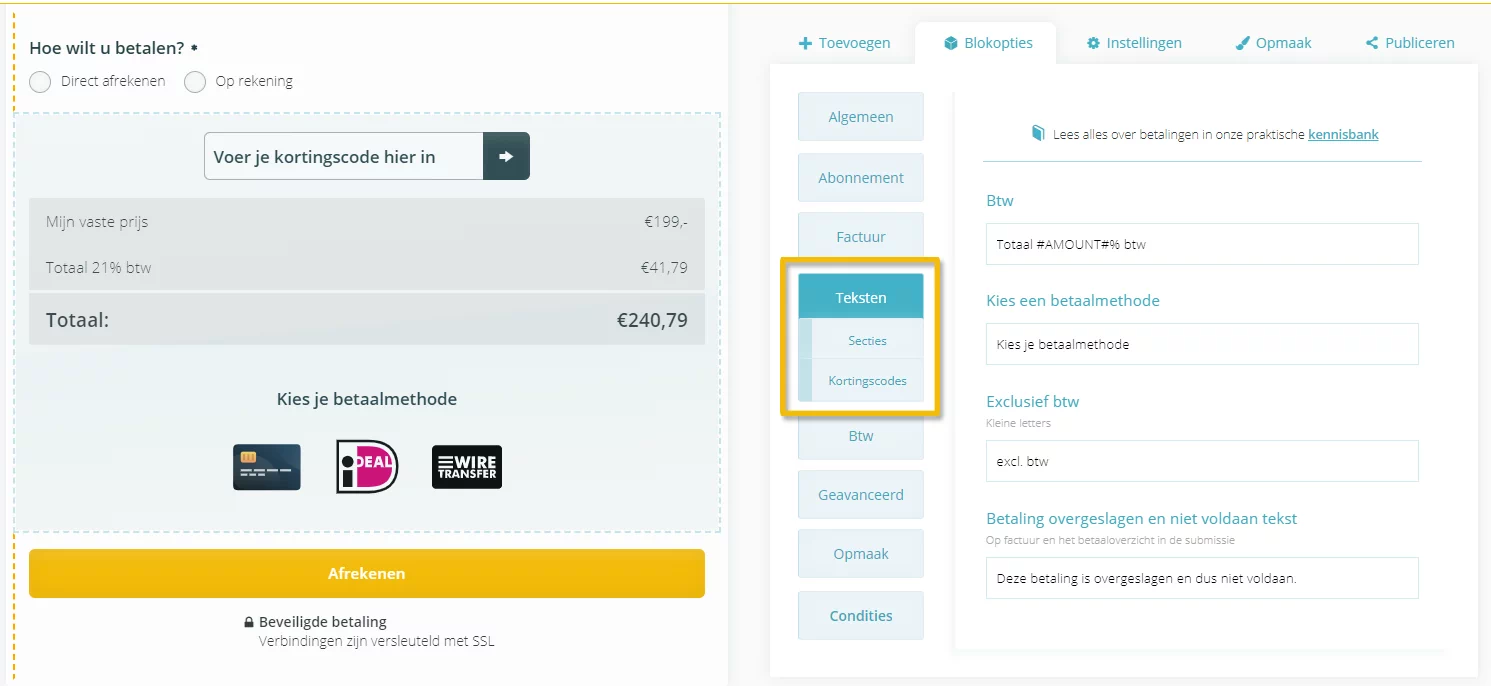Viewport: 1491px width, 686px height.
Task: Open the Geavanceerd options section
Action: point(861,494)
